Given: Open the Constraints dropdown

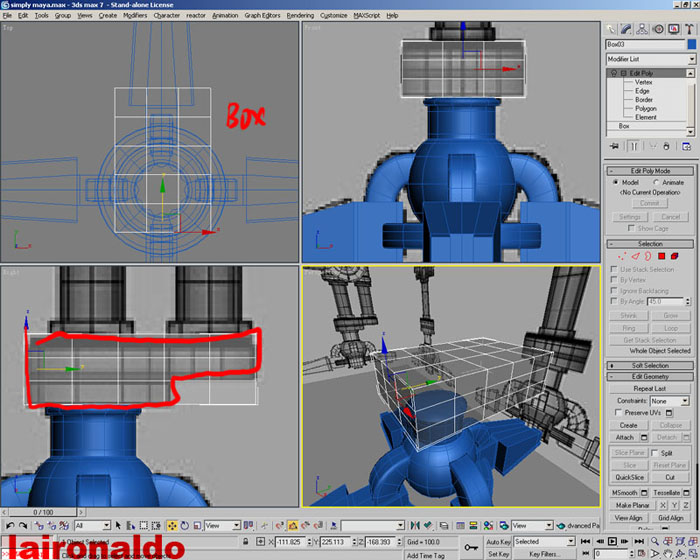Looking at the screenshot, I should [669, 400].
